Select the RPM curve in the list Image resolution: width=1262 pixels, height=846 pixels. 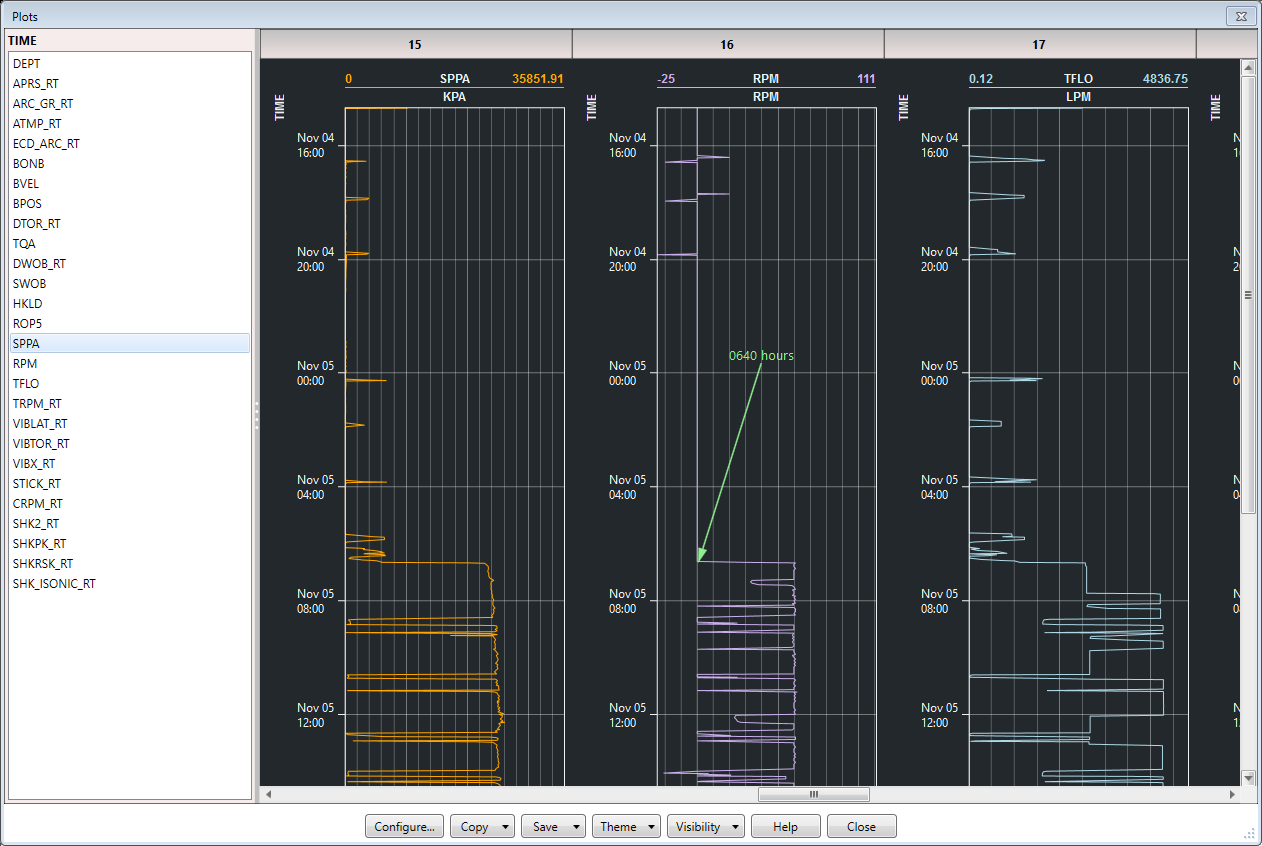click(26, 363)
